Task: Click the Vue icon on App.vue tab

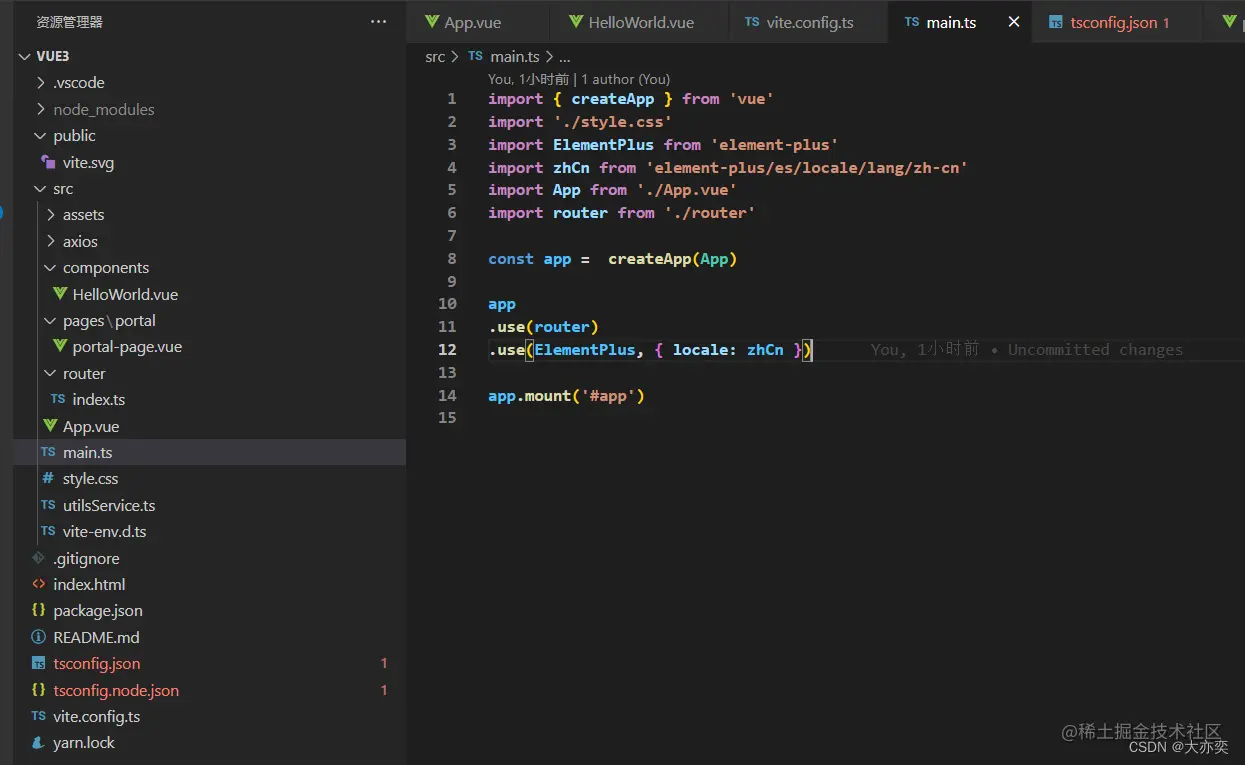Action: [x=432, y=21]
